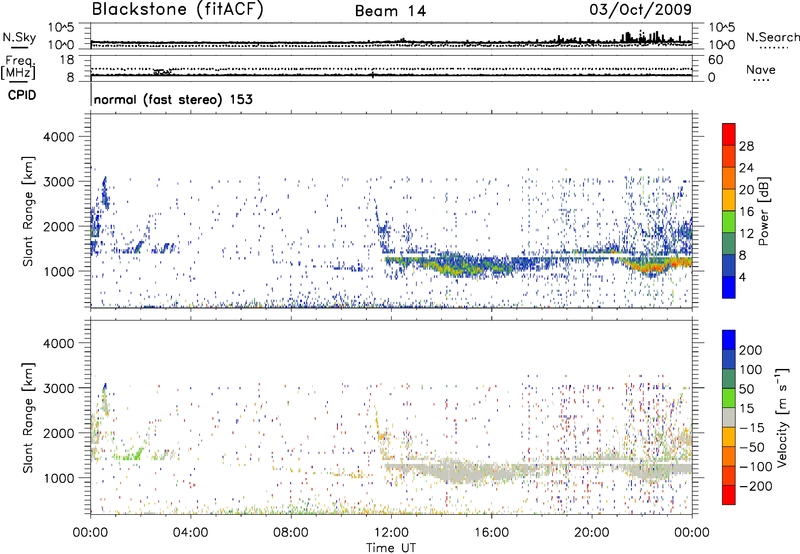The width and height of the screenshot is (800, 554).
Task: Click the 'N.Sky' legend label
Action: pos(19,38)
